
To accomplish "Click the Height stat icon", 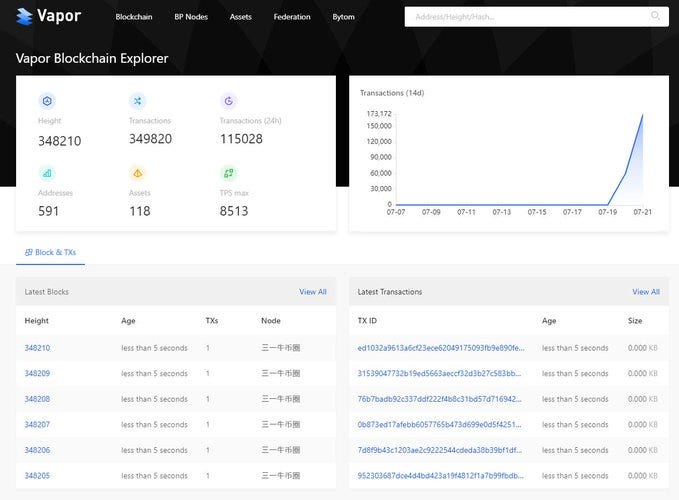I will pos(47,101).
